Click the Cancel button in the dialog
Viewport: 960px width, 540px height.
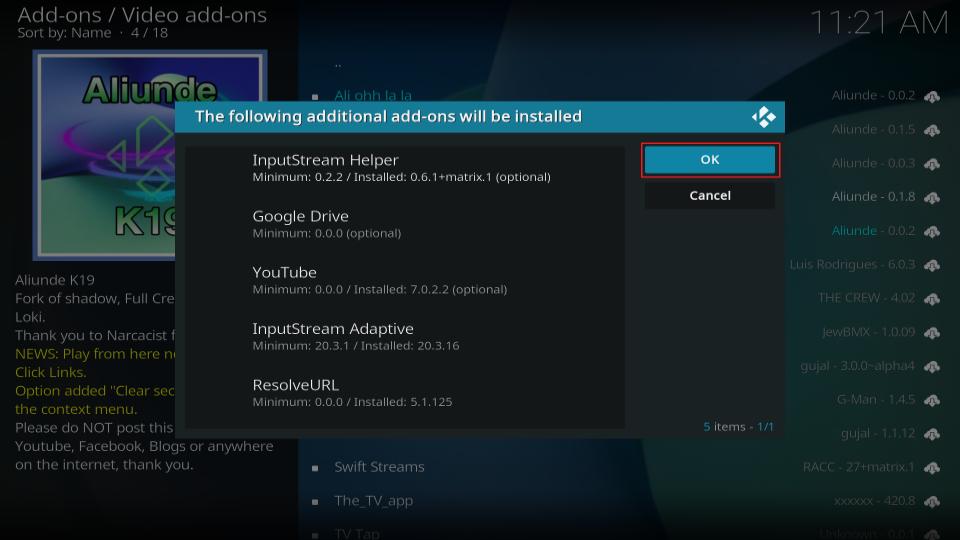(710, 195)
